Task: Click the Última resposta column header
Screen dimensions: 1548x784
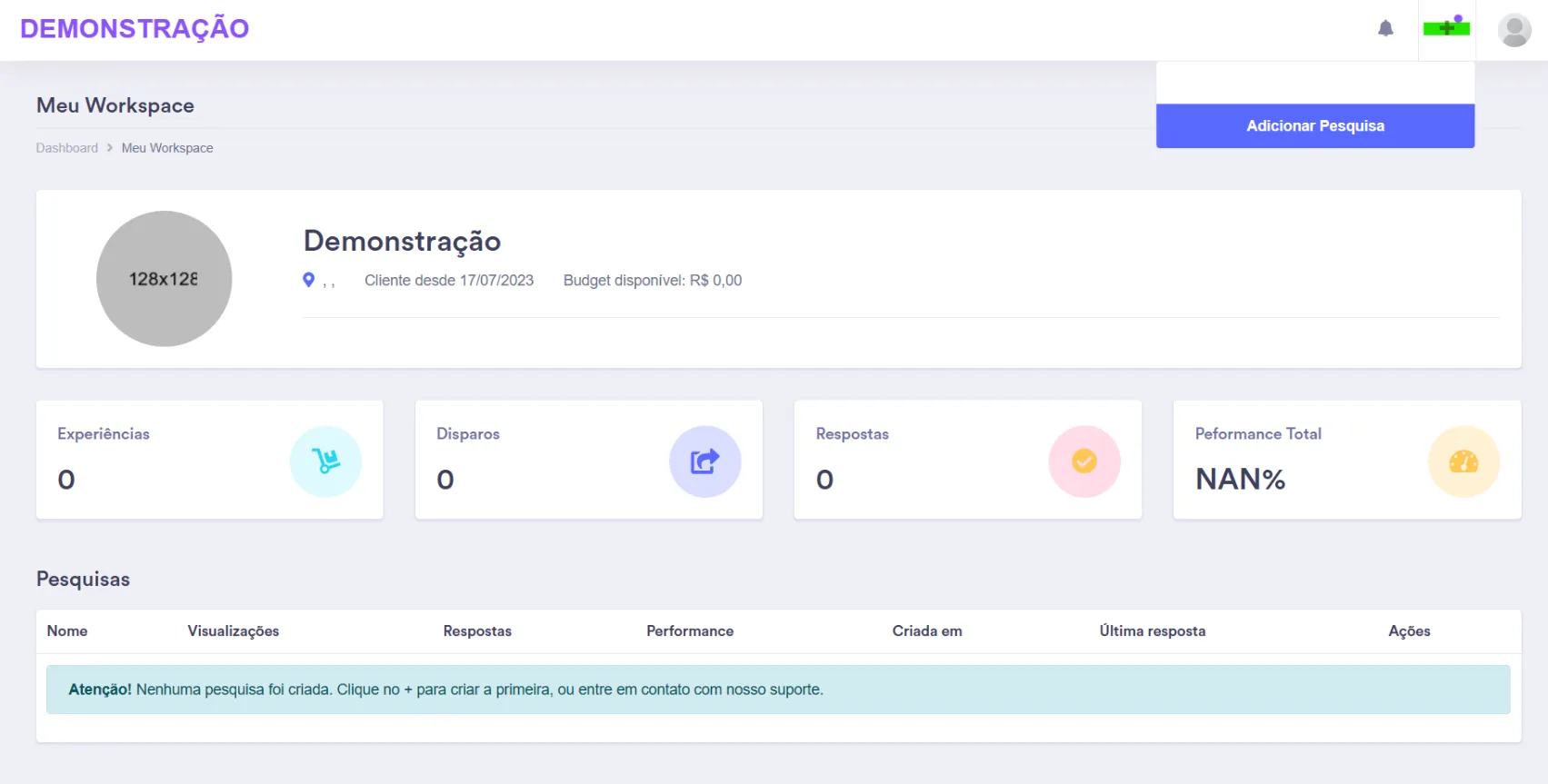Action: pyautogui.click(x=1153, y=631)
